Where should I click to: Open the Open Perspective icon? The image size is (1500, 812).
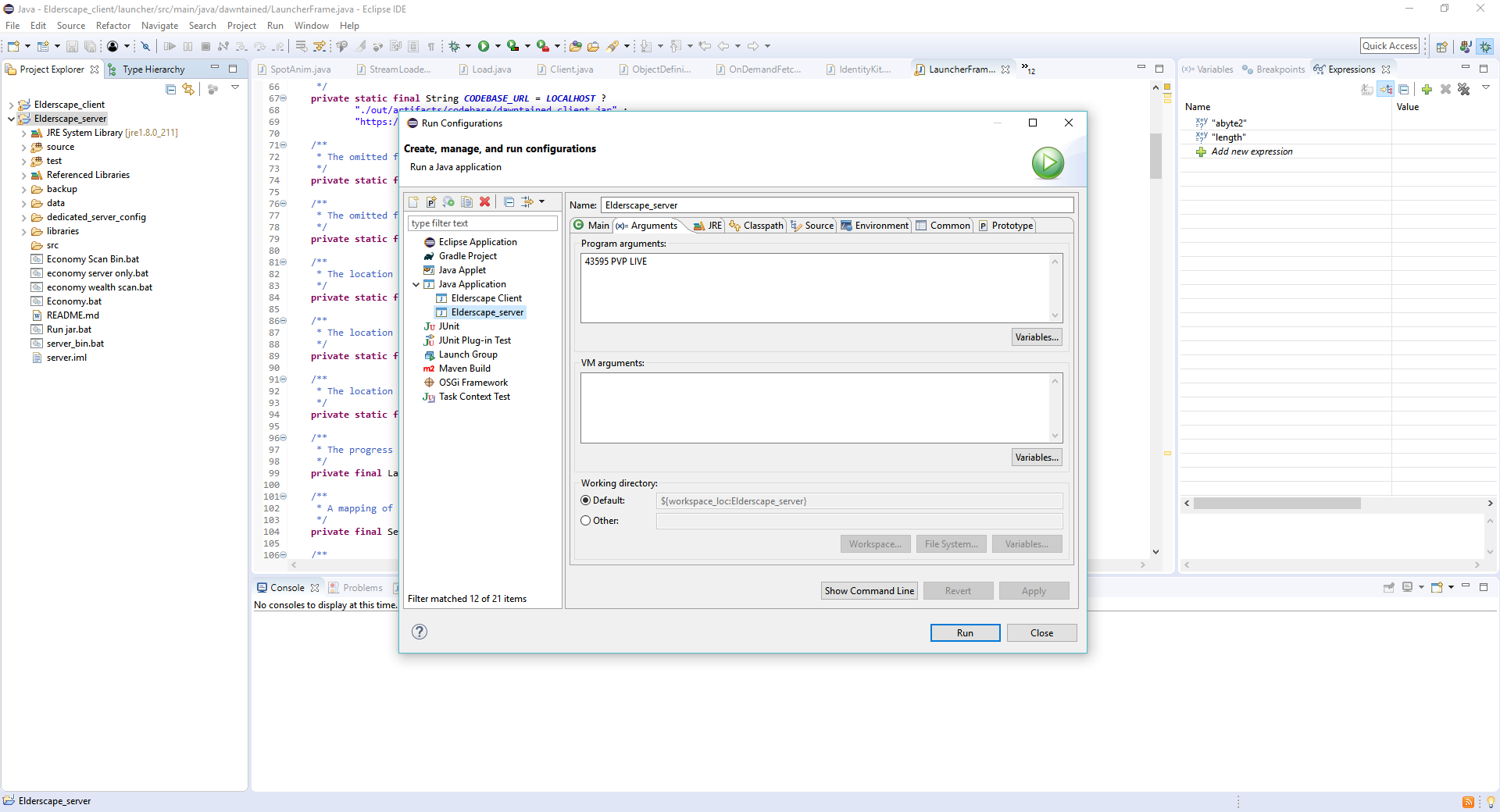pos(1442,47)
